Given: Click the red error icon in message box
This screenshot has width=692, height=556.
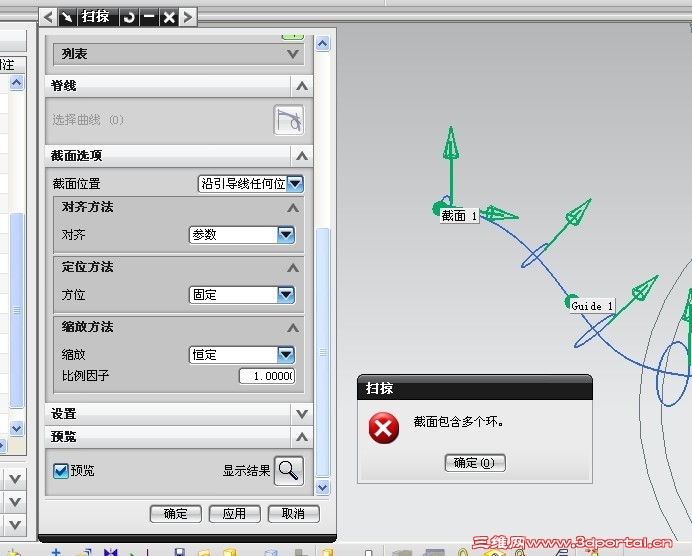Looking at the screenshot, I should point(384,428).
